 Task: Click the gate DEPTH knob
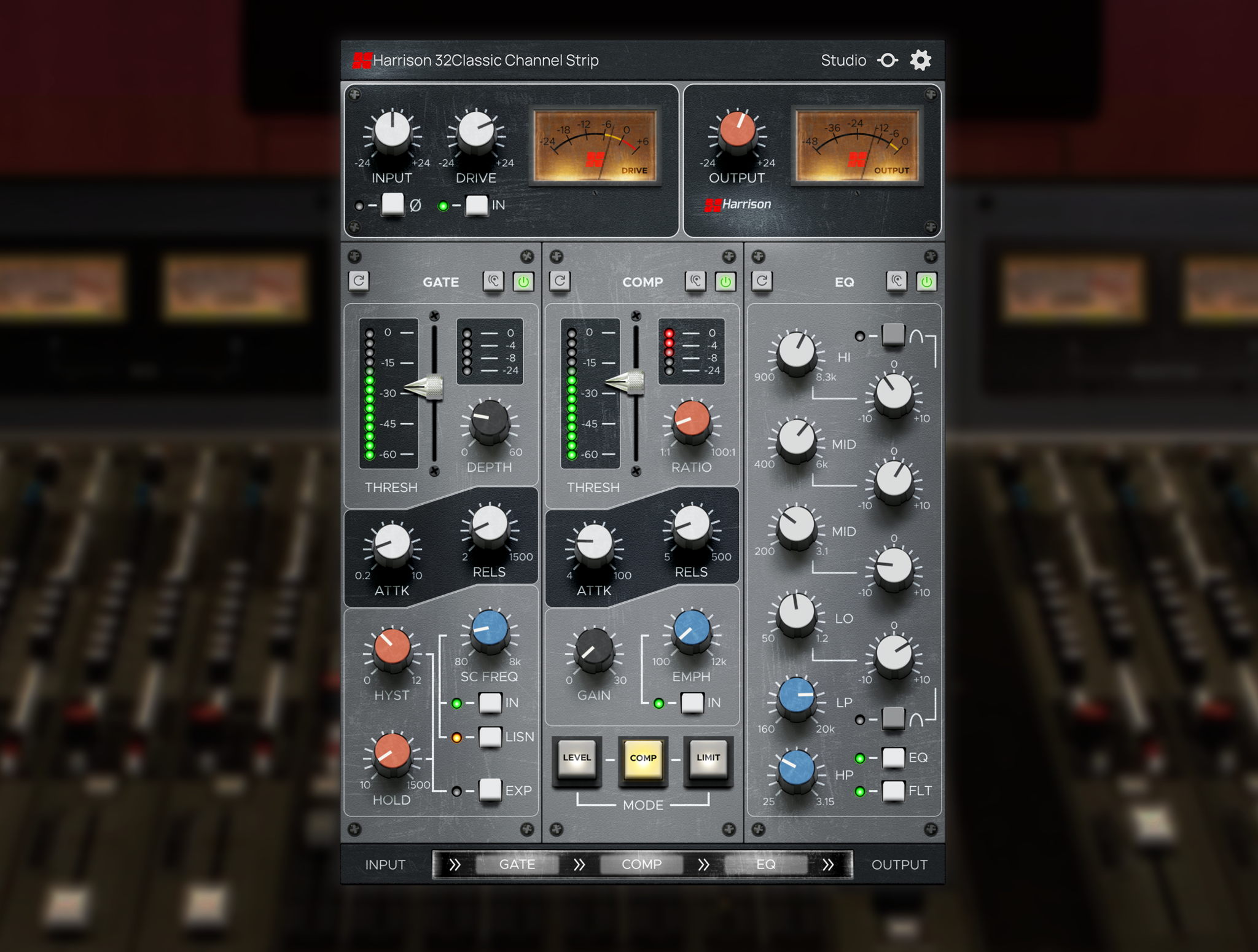click(x=490, y=421)
